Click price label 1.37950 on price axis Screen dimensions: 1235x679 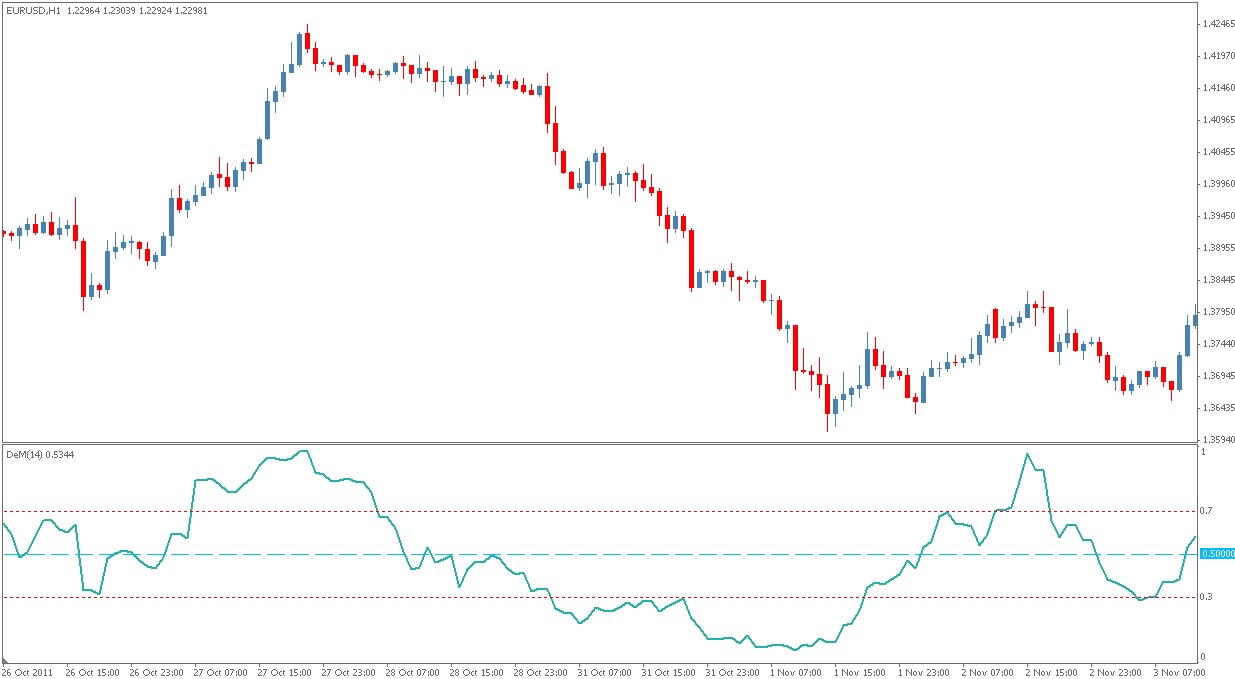click(1219, 312)
